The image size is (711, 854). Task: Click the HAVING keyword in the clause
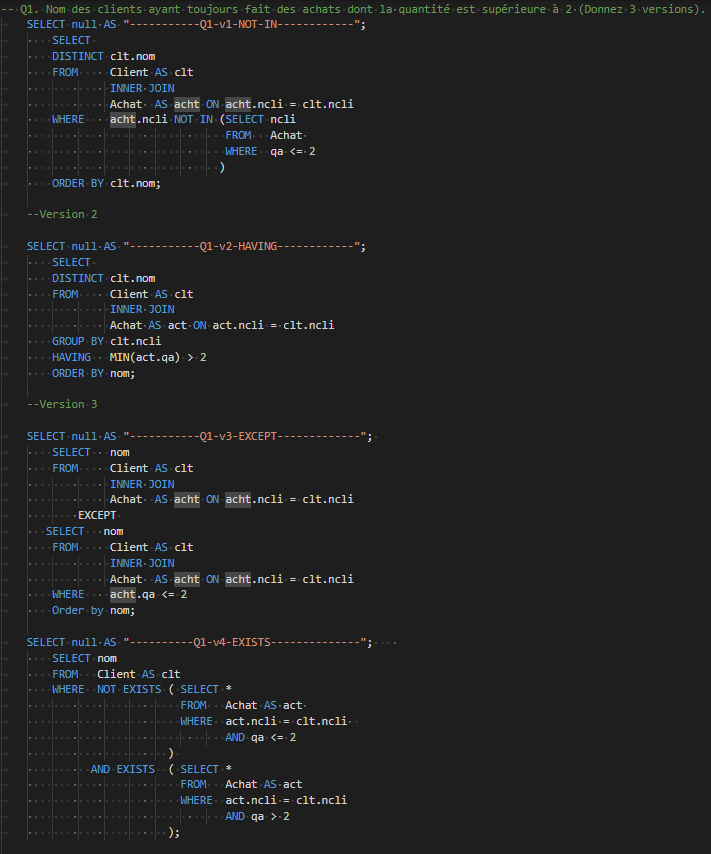(x=71, y=357)
